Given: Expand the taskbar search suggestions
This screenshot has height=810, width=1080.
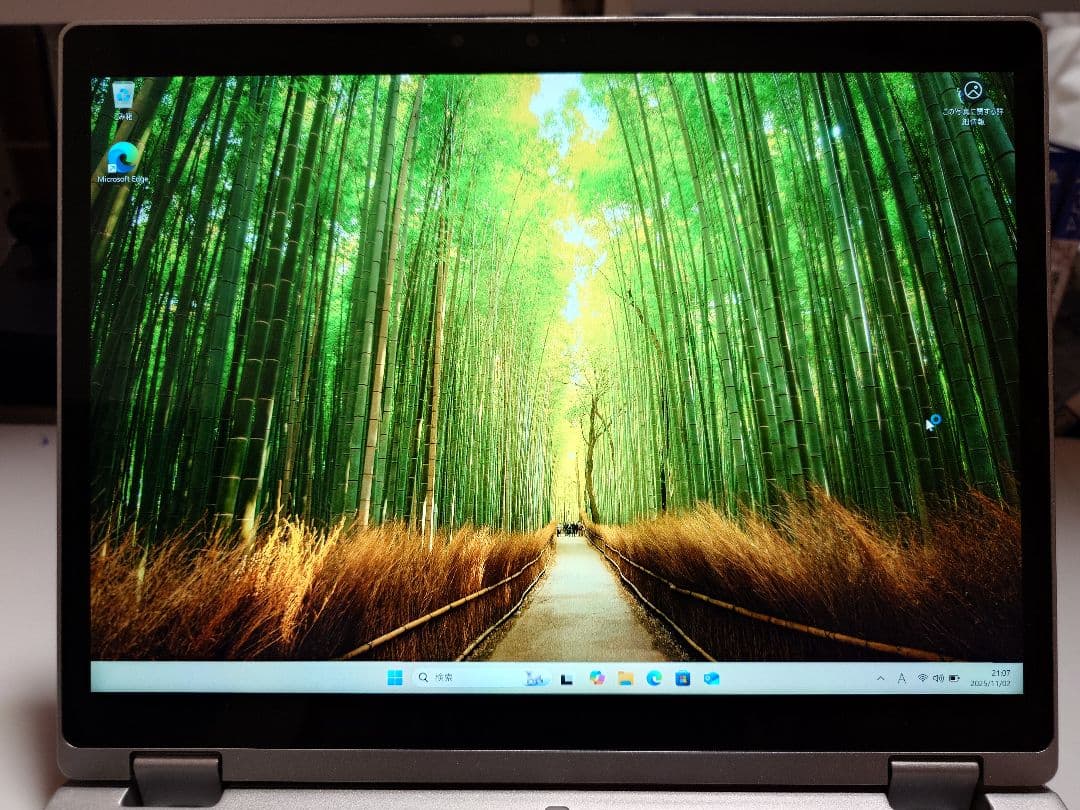Looking at the screenshot, I should [x=445, y=681].
